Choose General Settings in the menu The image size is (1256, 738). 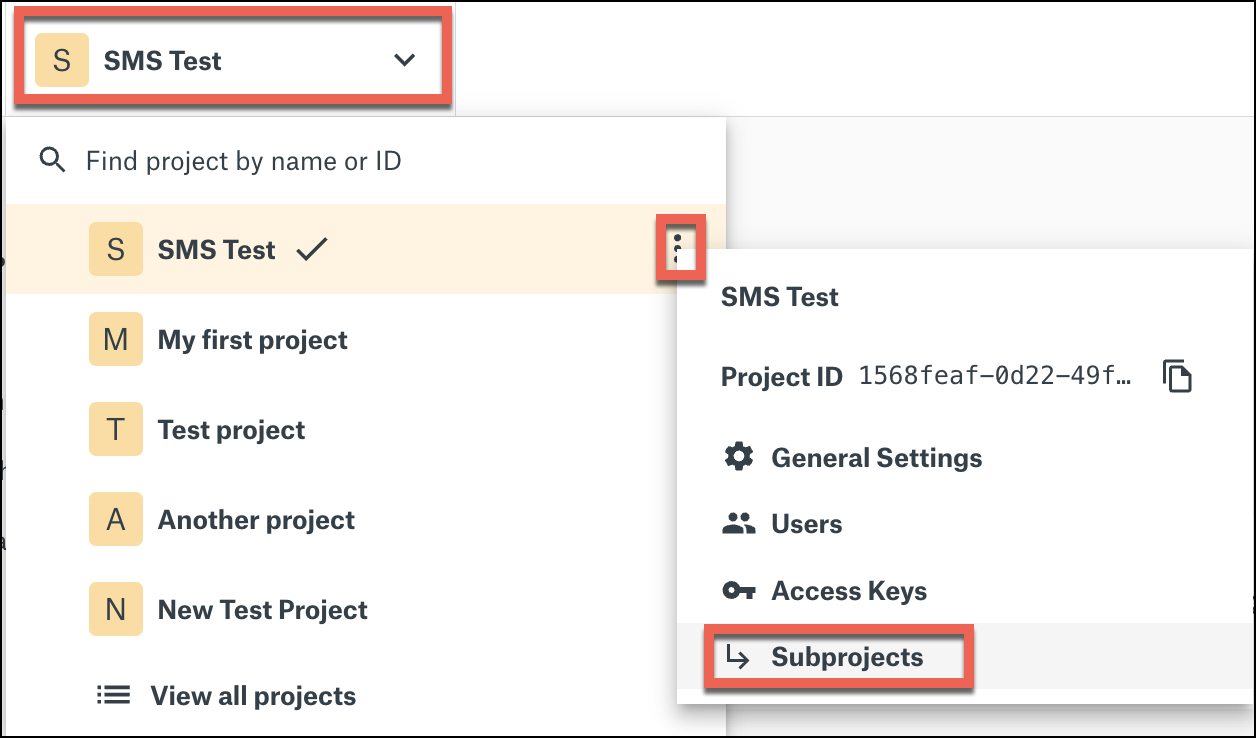pyautogui.click(x=876, y=458)
